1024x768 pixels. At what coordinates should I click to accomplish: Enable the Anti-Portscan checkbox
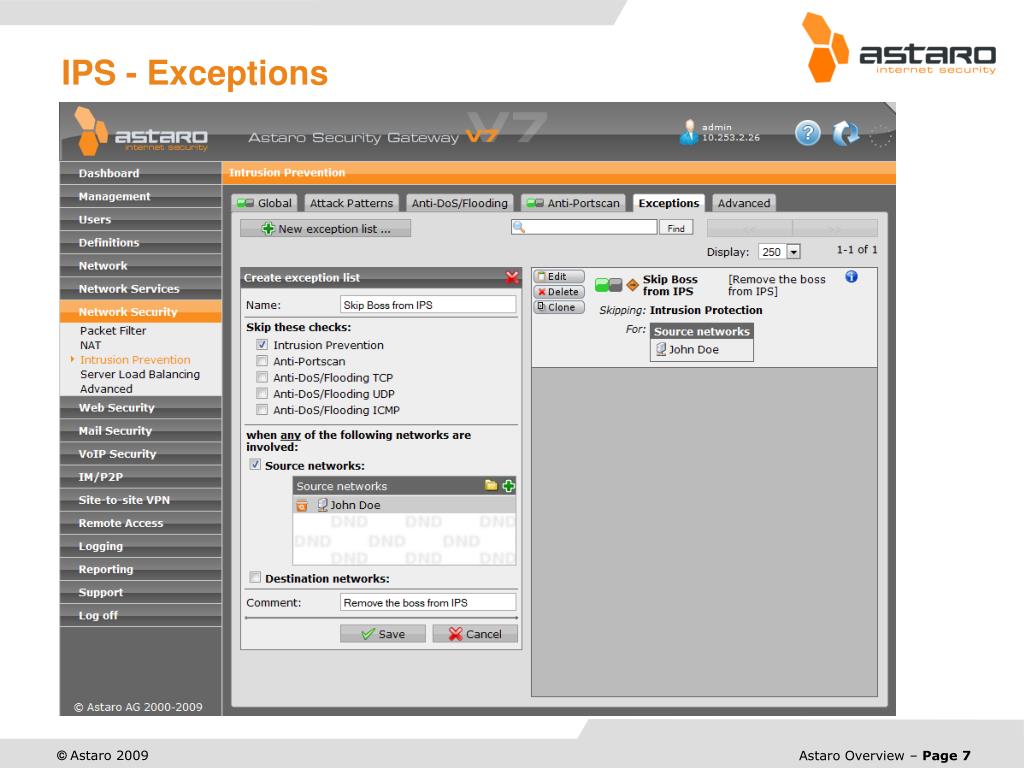point(262,360)
